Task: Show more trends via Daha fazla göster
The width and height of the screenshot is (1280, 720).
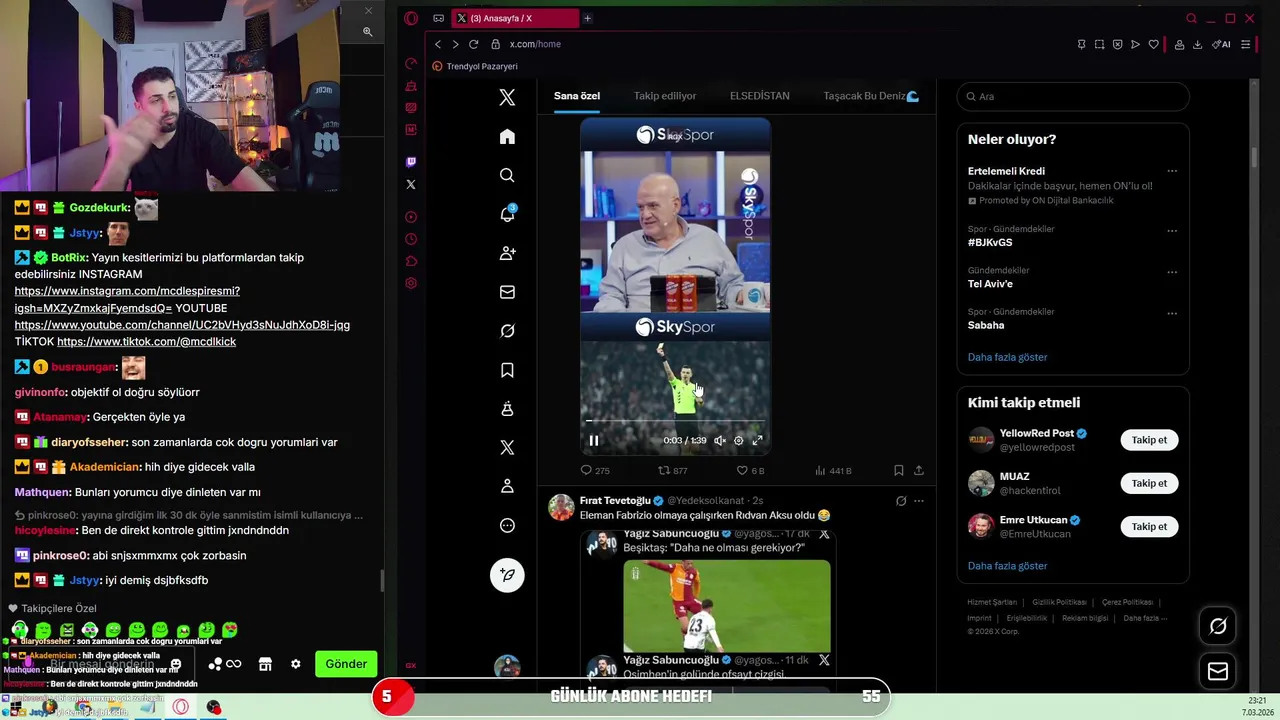Action: [x=1007, y=357]
